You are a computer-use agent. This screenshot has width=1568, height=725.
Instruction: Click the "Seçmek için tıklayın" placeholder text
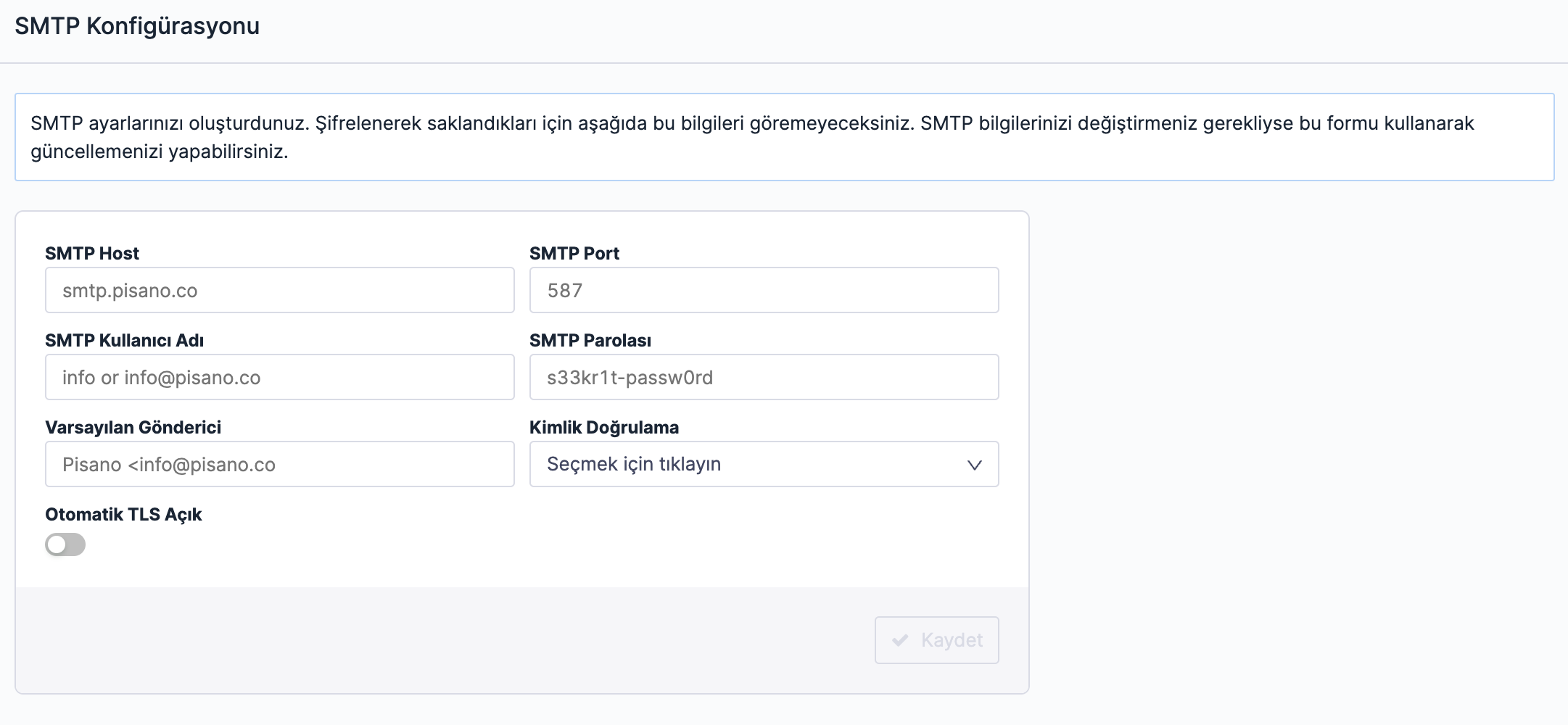(x=634, y=464)
